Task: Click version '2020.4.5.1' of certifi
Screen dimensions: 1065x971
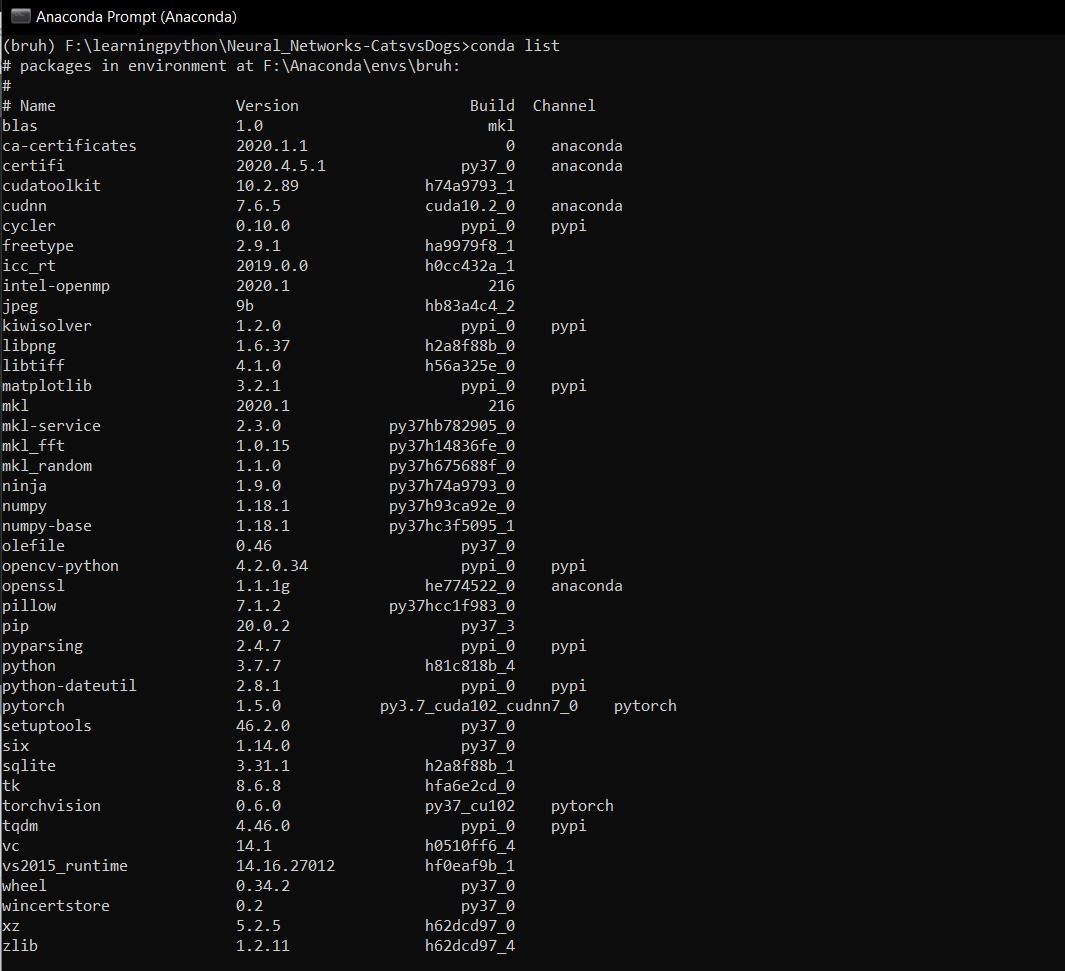Action: [x=281, y=166]
